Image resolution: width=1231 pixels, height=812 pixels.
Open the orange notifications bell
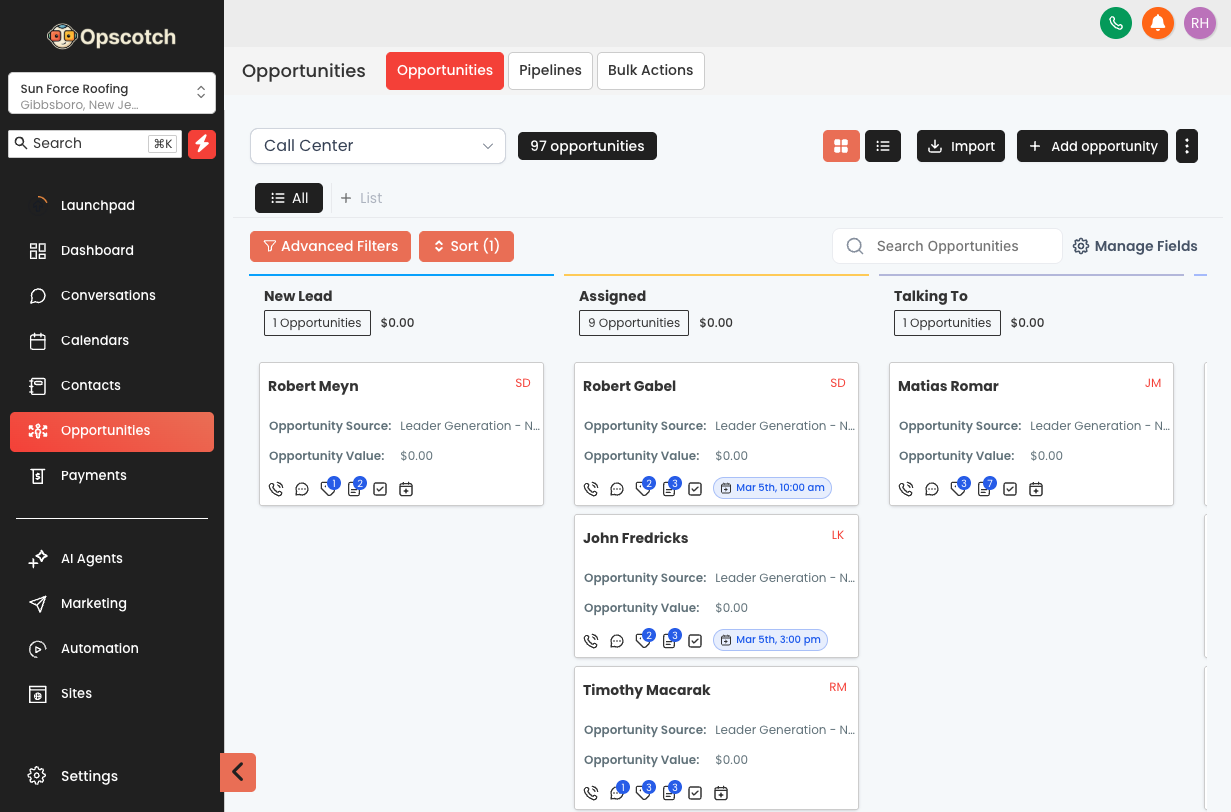pos(1157,23)
